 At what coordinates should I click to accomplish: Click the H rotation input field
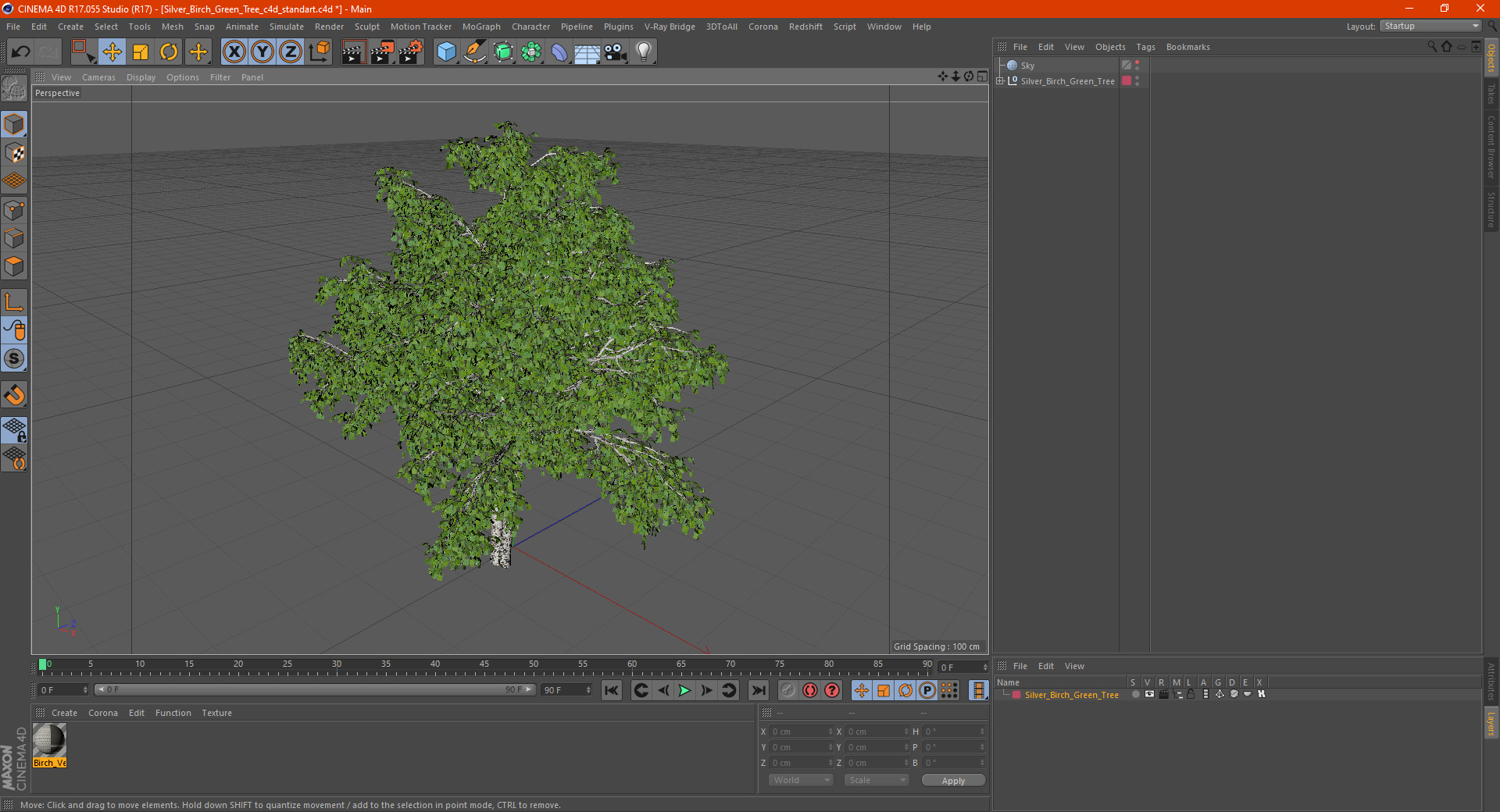point(954,732)
